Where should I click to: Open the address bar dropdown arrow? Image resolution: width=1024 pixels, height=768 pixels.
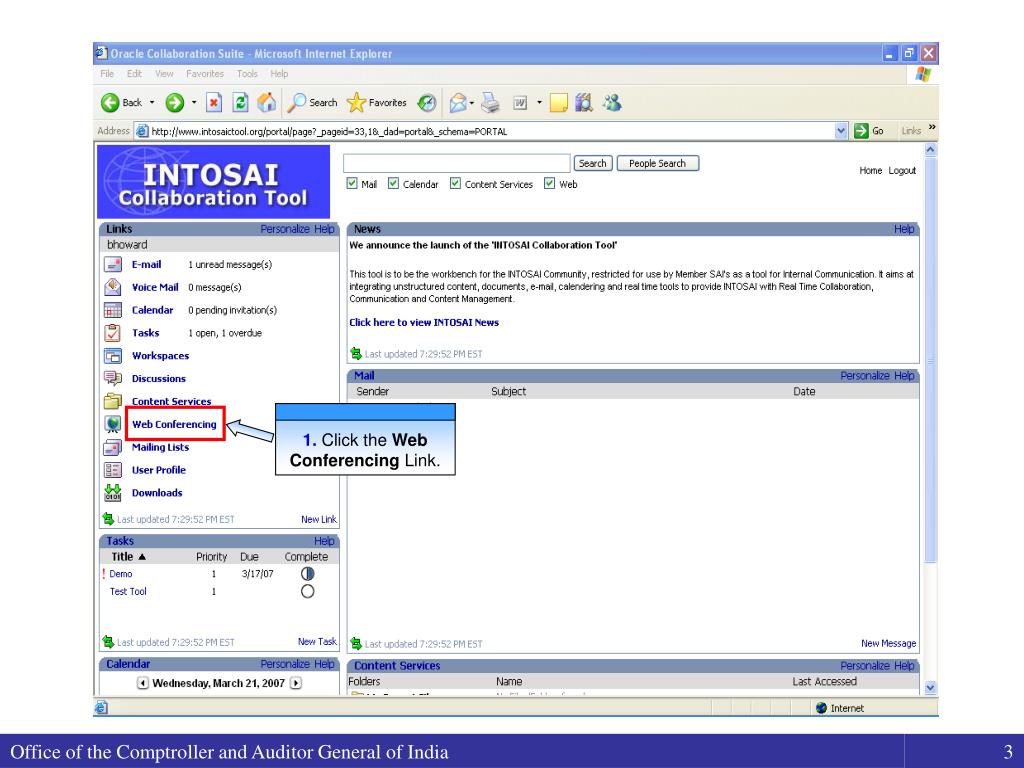click(x=841, y=131)
